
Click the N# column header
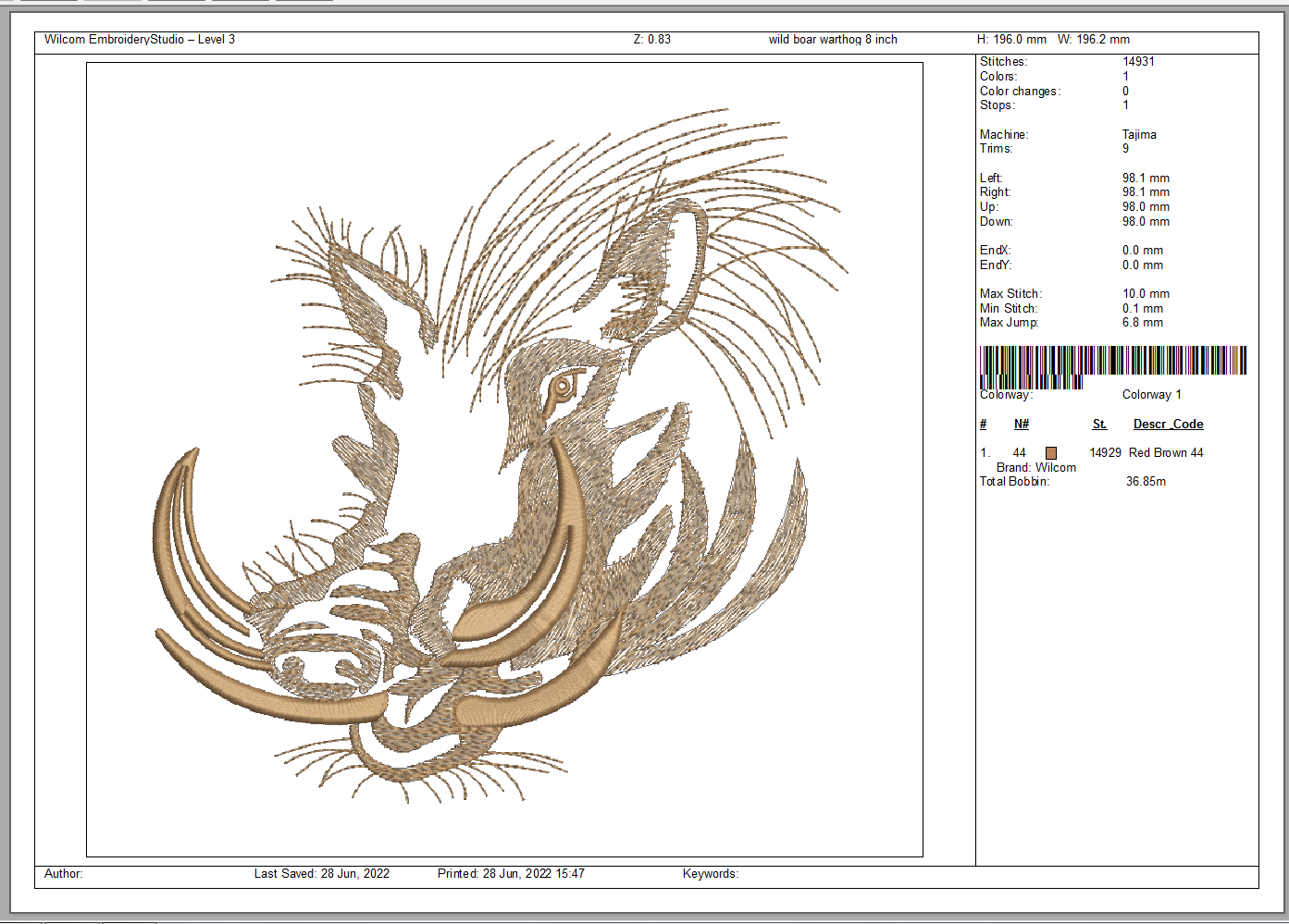point(1021,425)
